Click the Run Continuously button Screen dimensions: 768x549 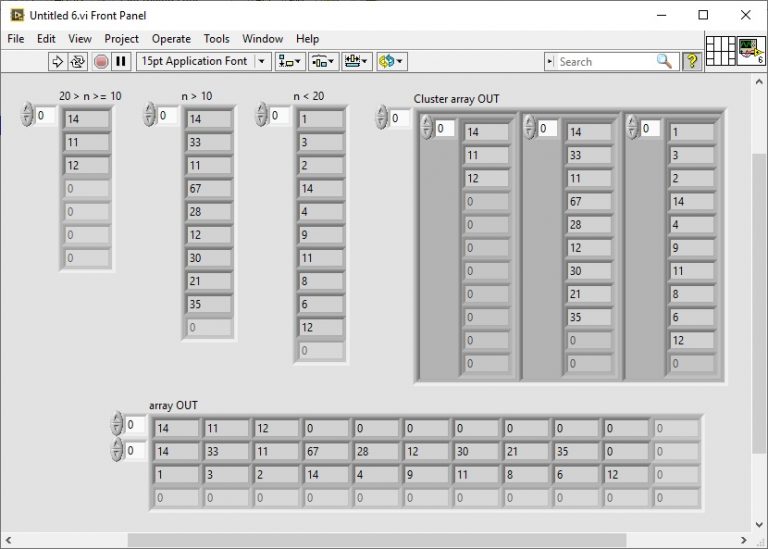click(x=78, y=62)
